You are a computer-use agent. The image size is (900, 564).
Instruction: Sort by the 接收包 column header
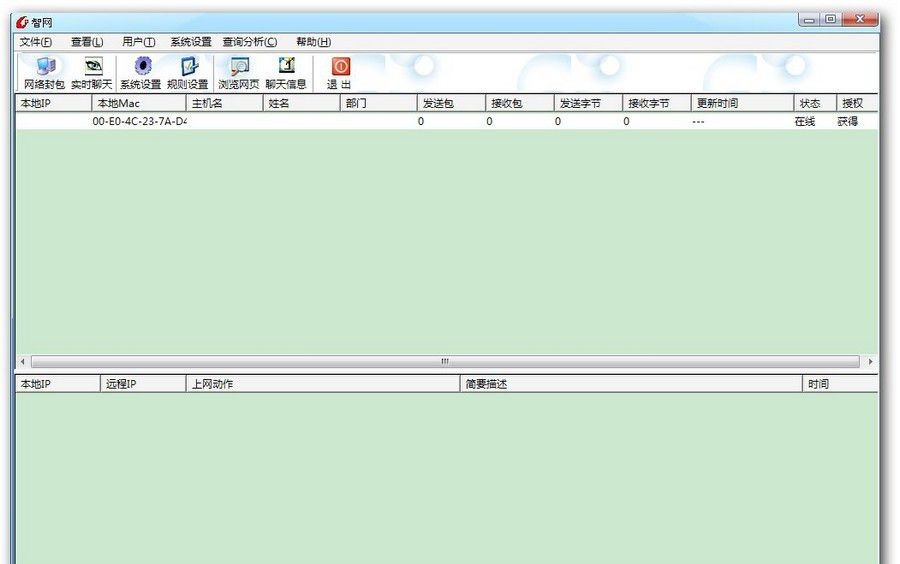point(519,103)
